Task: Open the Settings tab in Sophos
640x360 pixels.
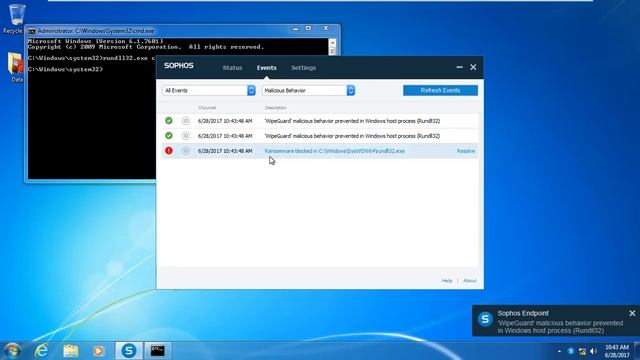Action: [x=303, y=68]
